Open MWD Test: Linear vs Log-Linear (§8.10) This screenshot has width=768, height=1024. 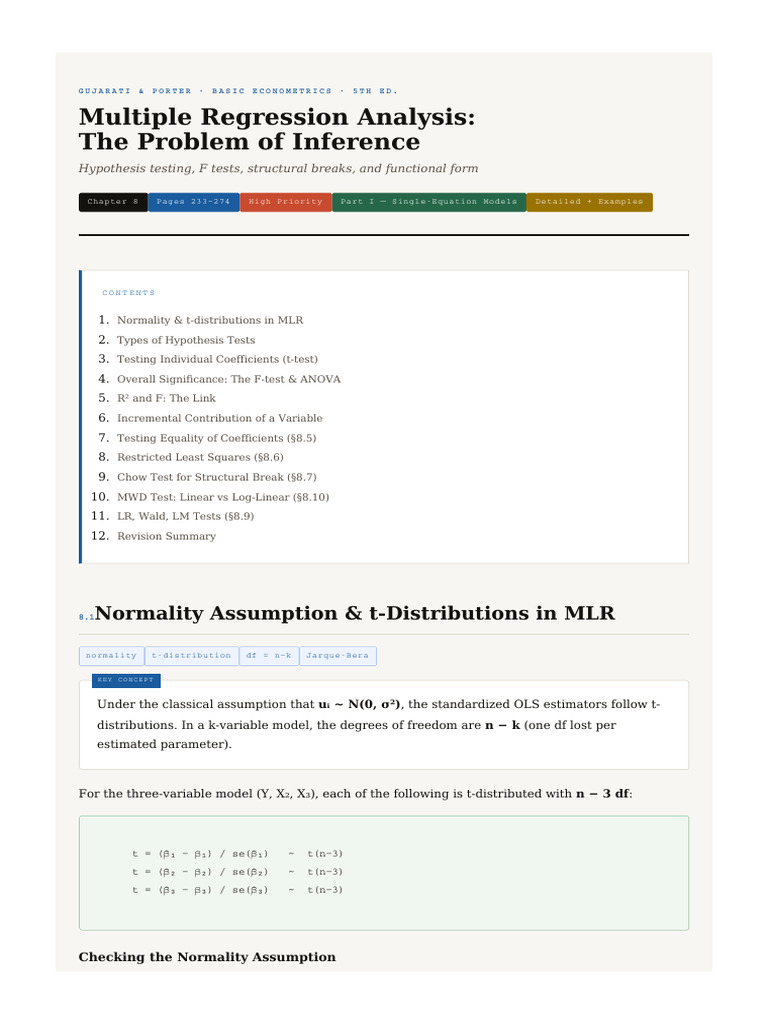[223, 497]
